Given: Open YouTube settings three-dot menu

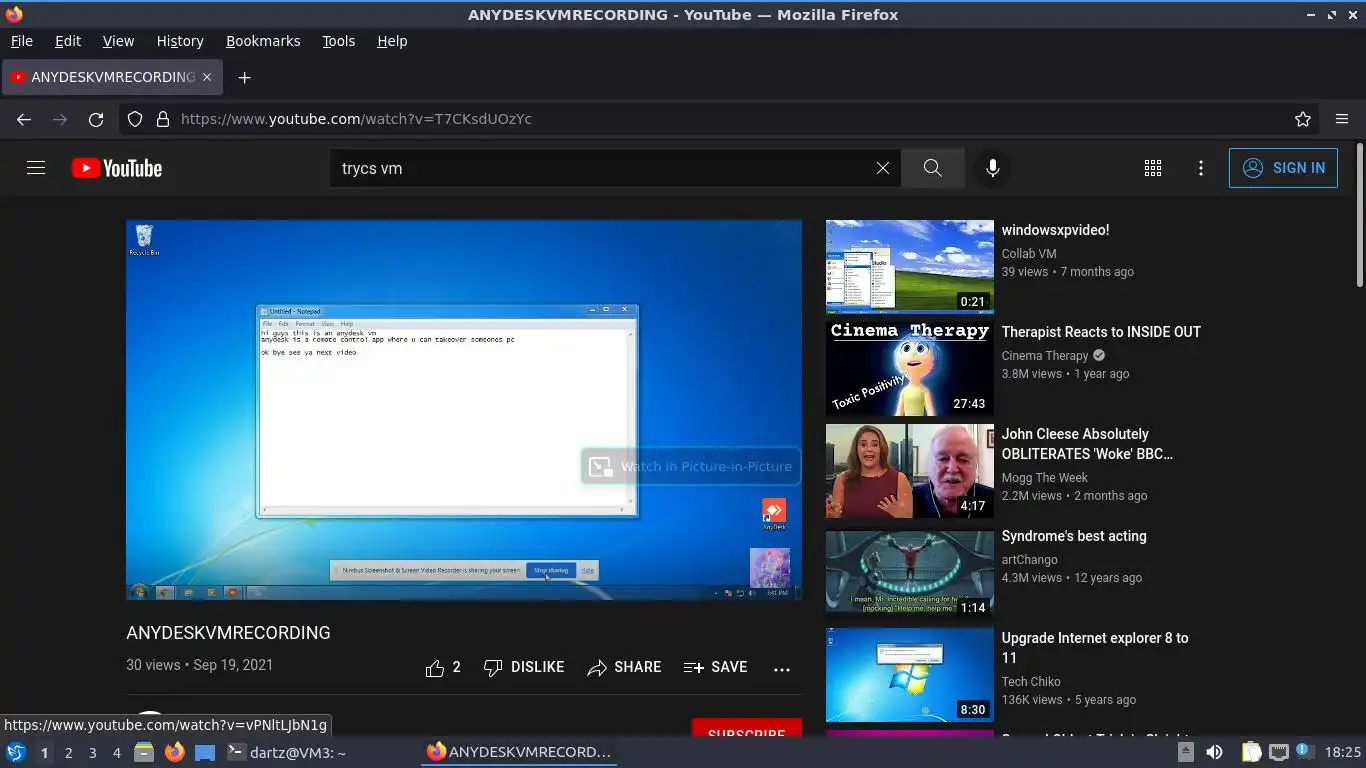Looking at the screenshot, I should [x=1201, y=168].
